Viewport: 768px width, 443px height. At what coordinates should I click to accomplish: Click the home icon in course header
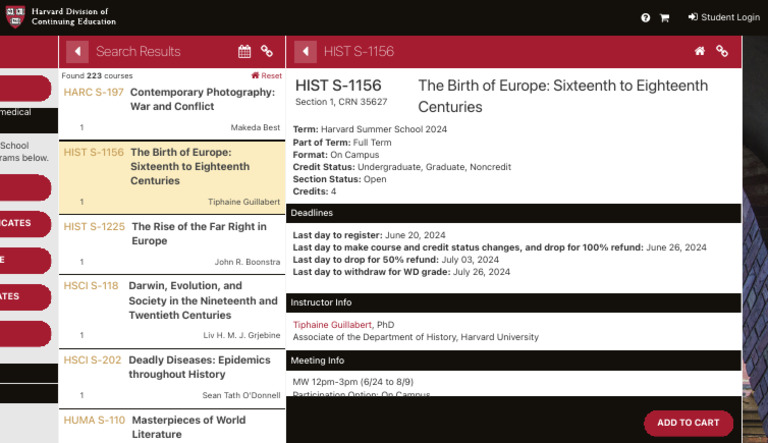tap(700, 52)
